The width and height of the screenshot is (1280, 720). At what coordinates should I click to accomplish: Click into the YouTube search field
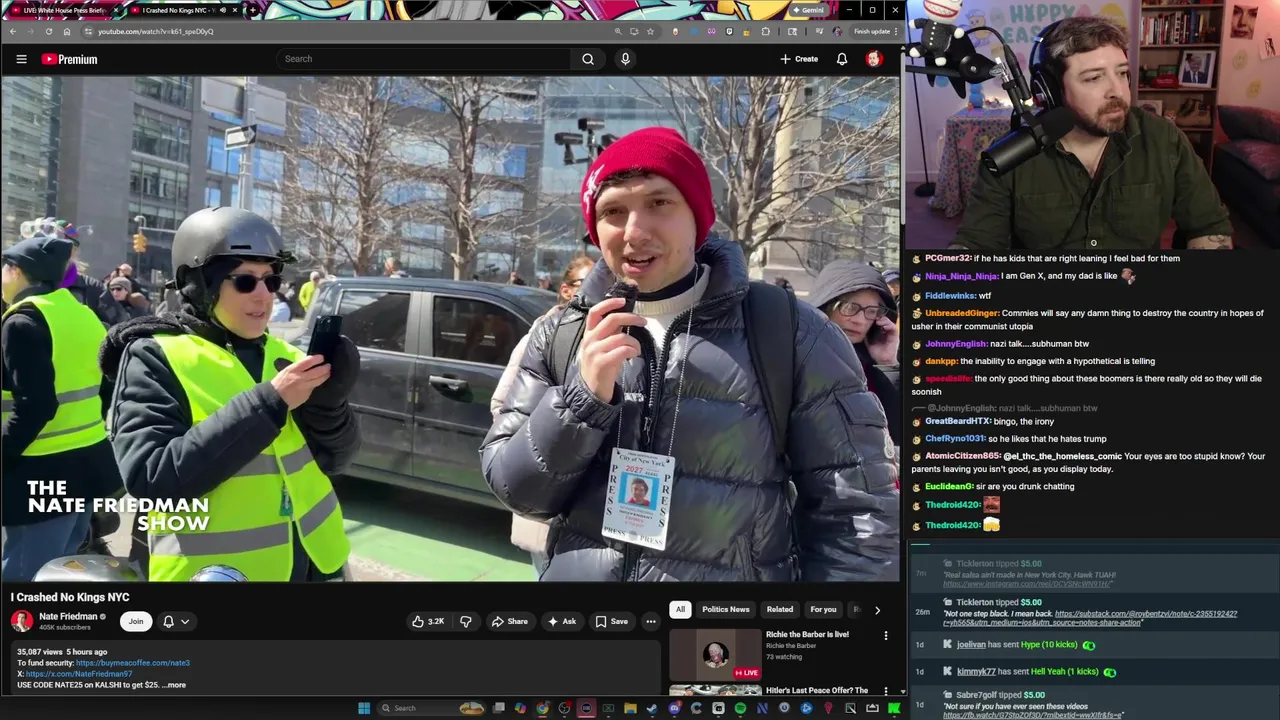[425, 59]
